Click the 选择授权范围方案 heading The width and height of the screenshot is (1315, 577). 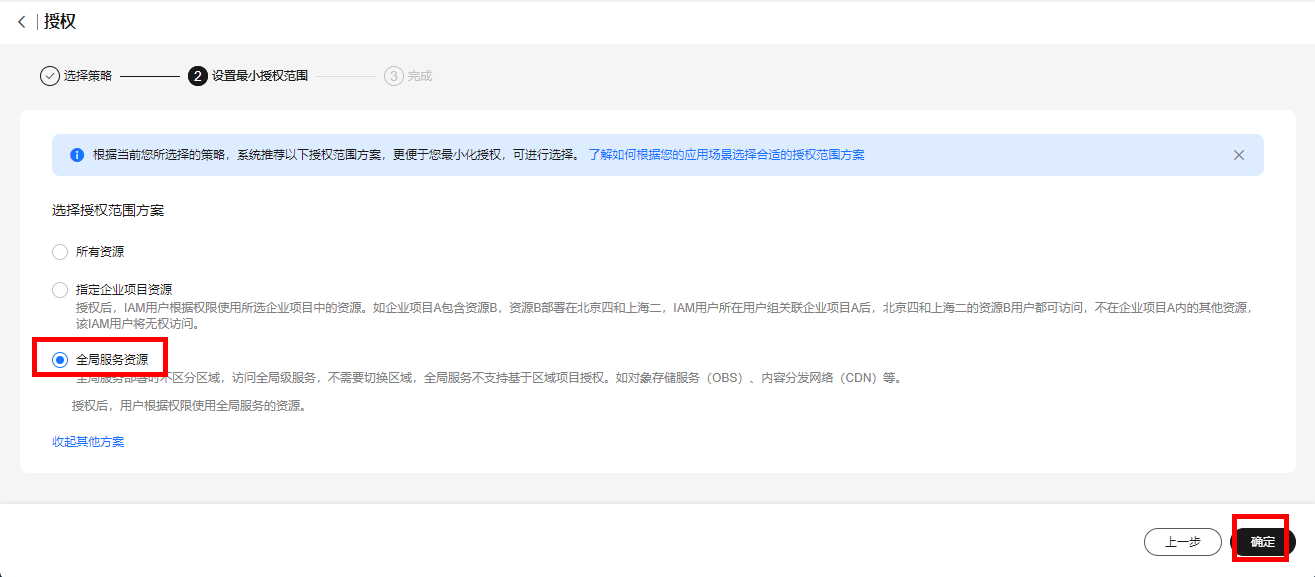[108, 211]
